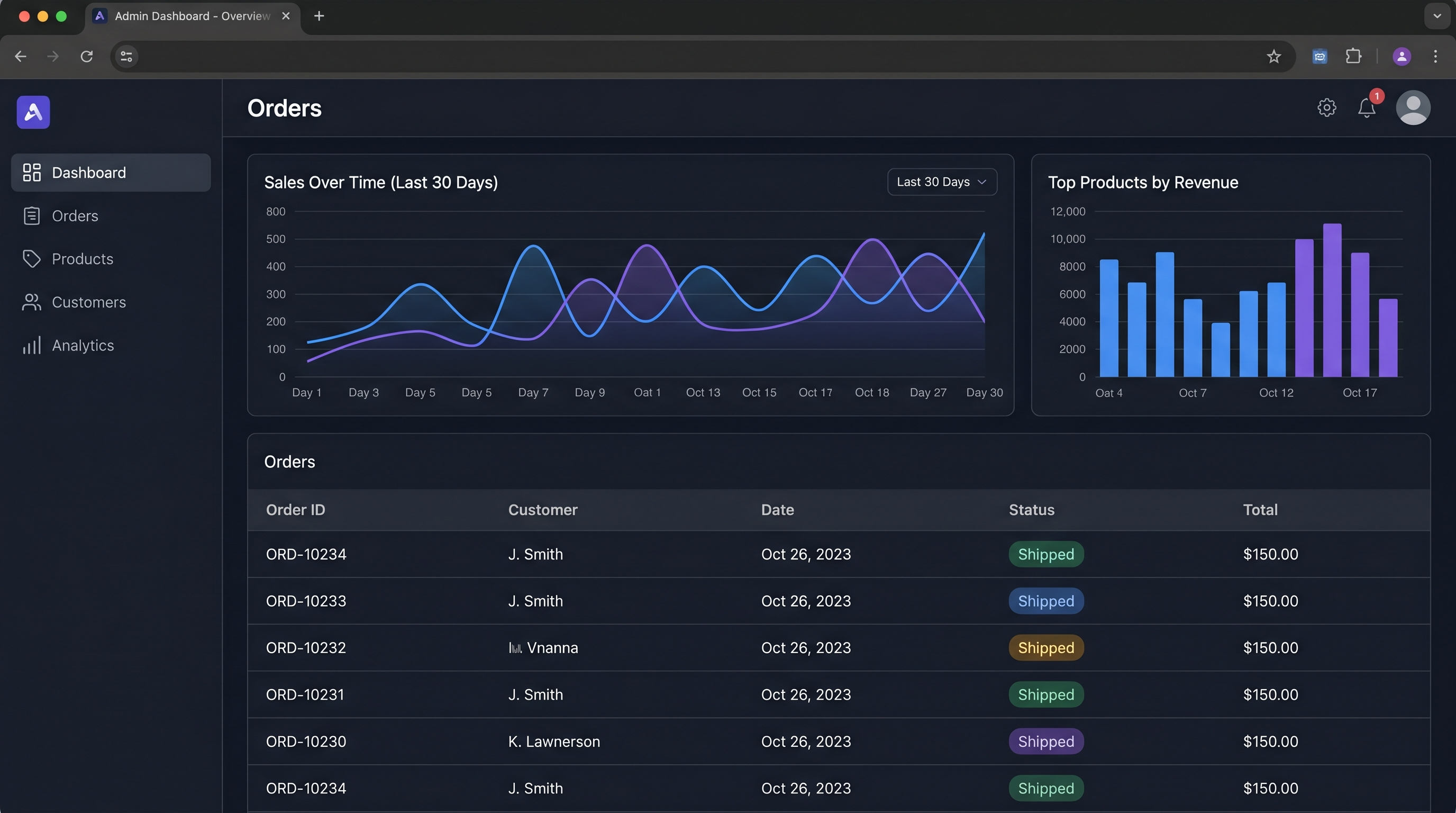Open the Analytics sidebar section
This screenshot has height=813, width=1456.
pos(111,346)
